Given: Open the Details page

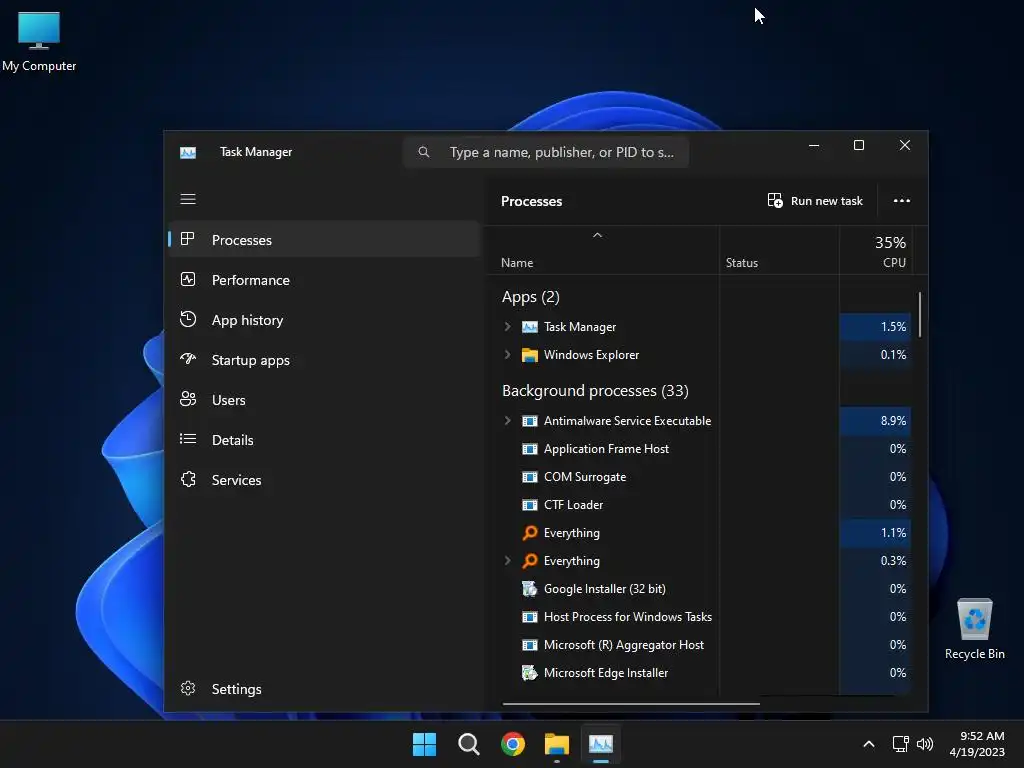Looking at the screenshot, I should click(x=325, y=440).
